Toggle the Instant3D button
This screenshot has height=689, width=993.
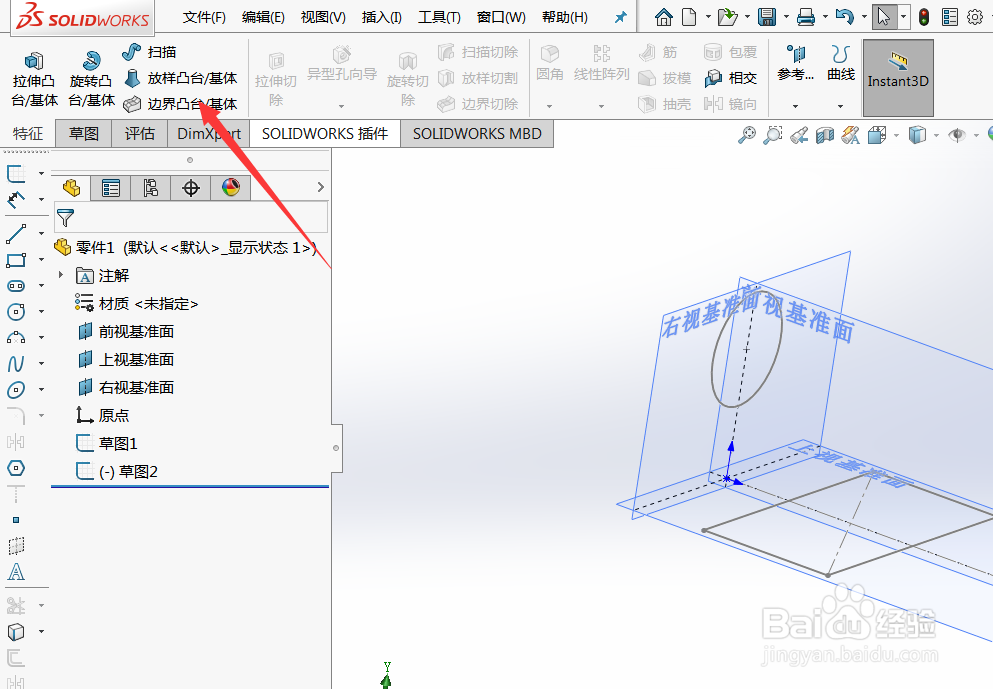point(898,78)
